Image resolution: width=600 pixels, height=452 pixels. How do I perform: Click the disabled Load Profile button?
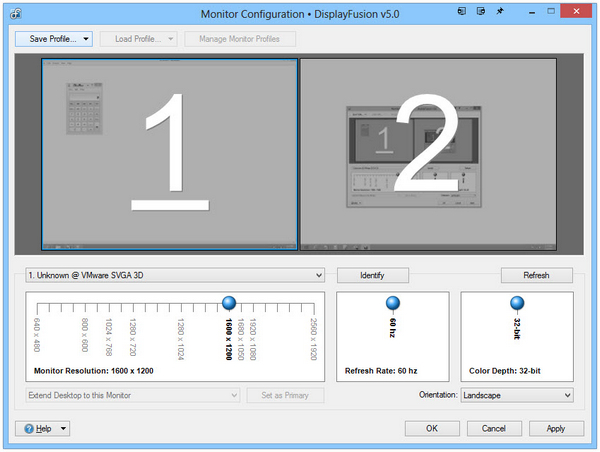(x=139, y=39)
